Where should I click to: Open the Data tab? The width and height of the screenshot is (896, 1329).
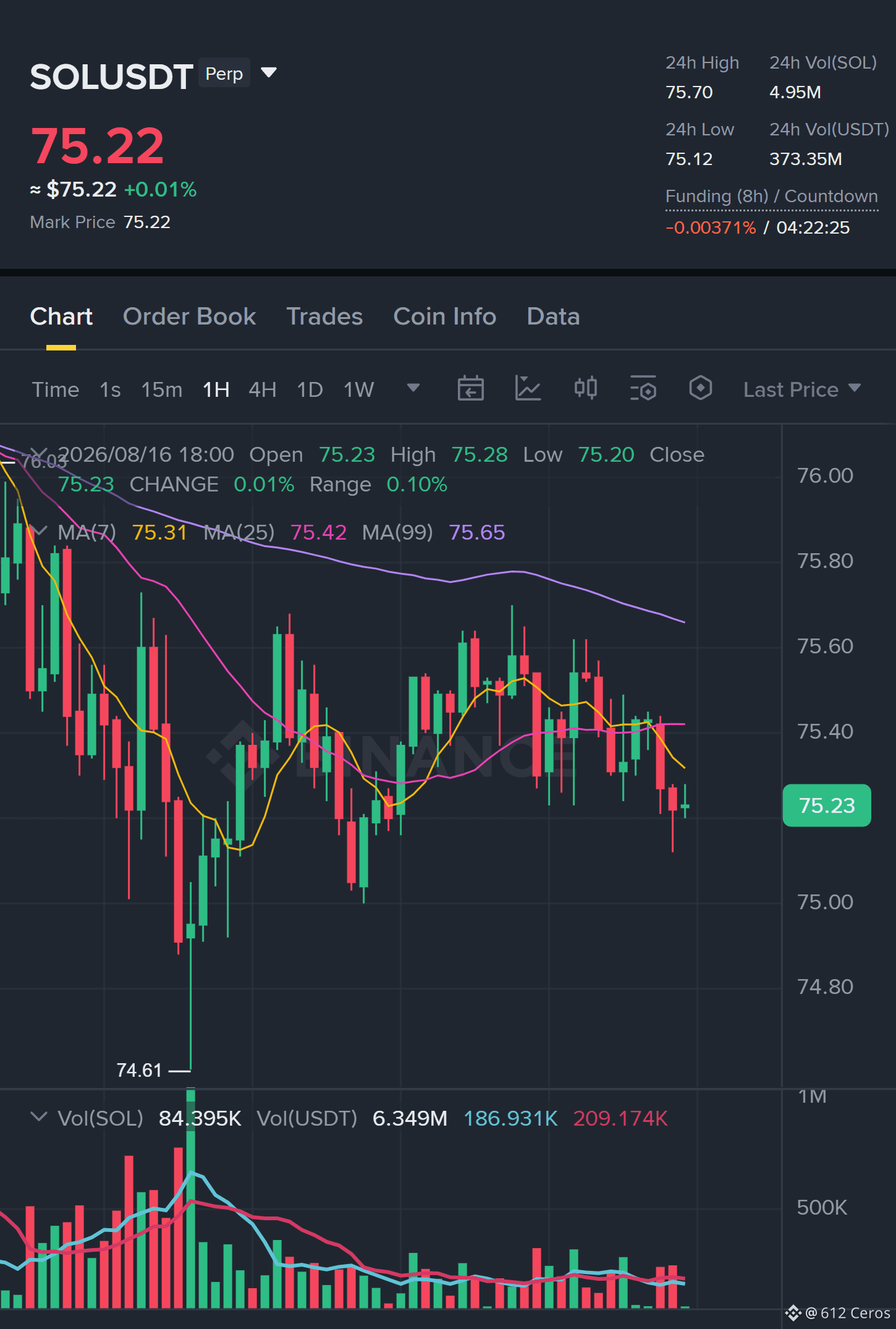(553, 316)
